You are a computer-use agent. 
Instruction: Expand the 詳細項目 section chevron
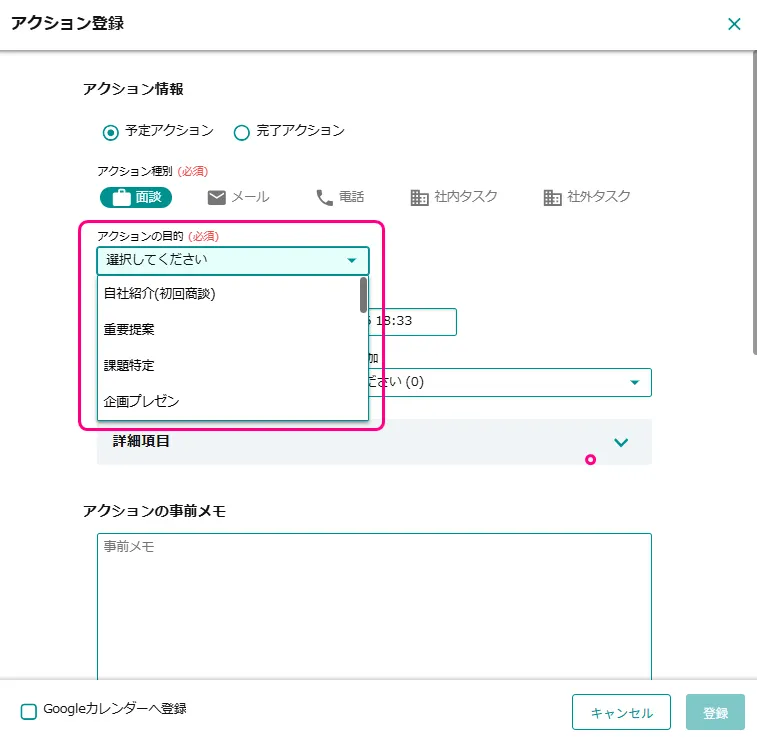click(x=621, y=442)
